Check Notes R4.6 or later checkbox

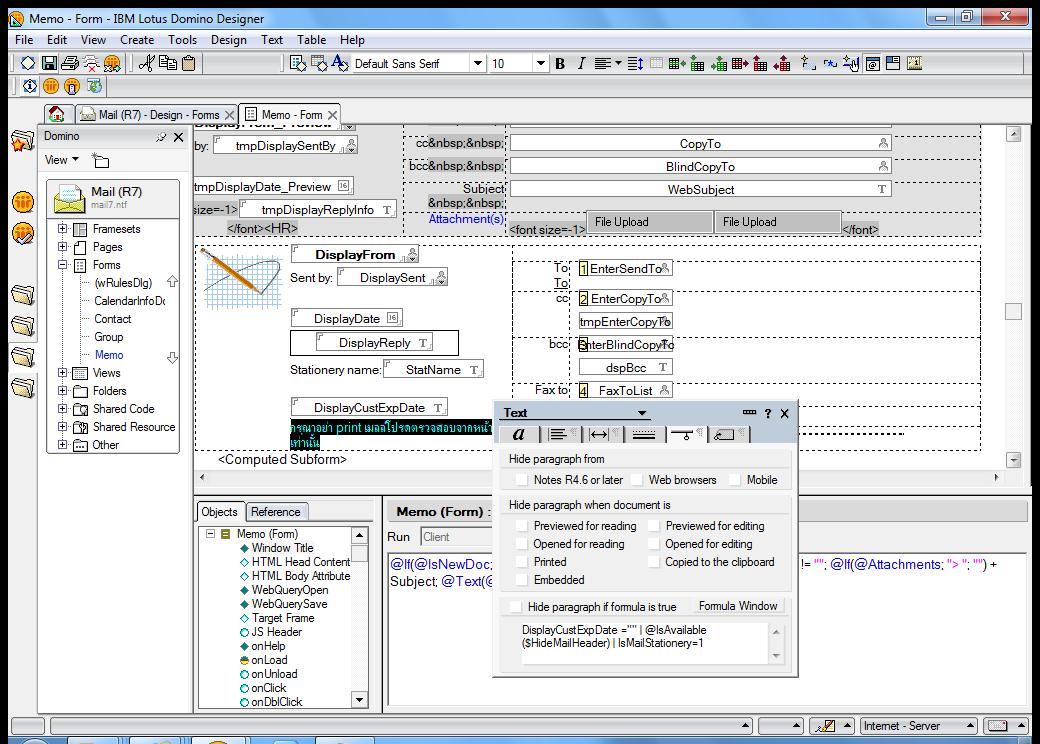click(x=523, y=479)
